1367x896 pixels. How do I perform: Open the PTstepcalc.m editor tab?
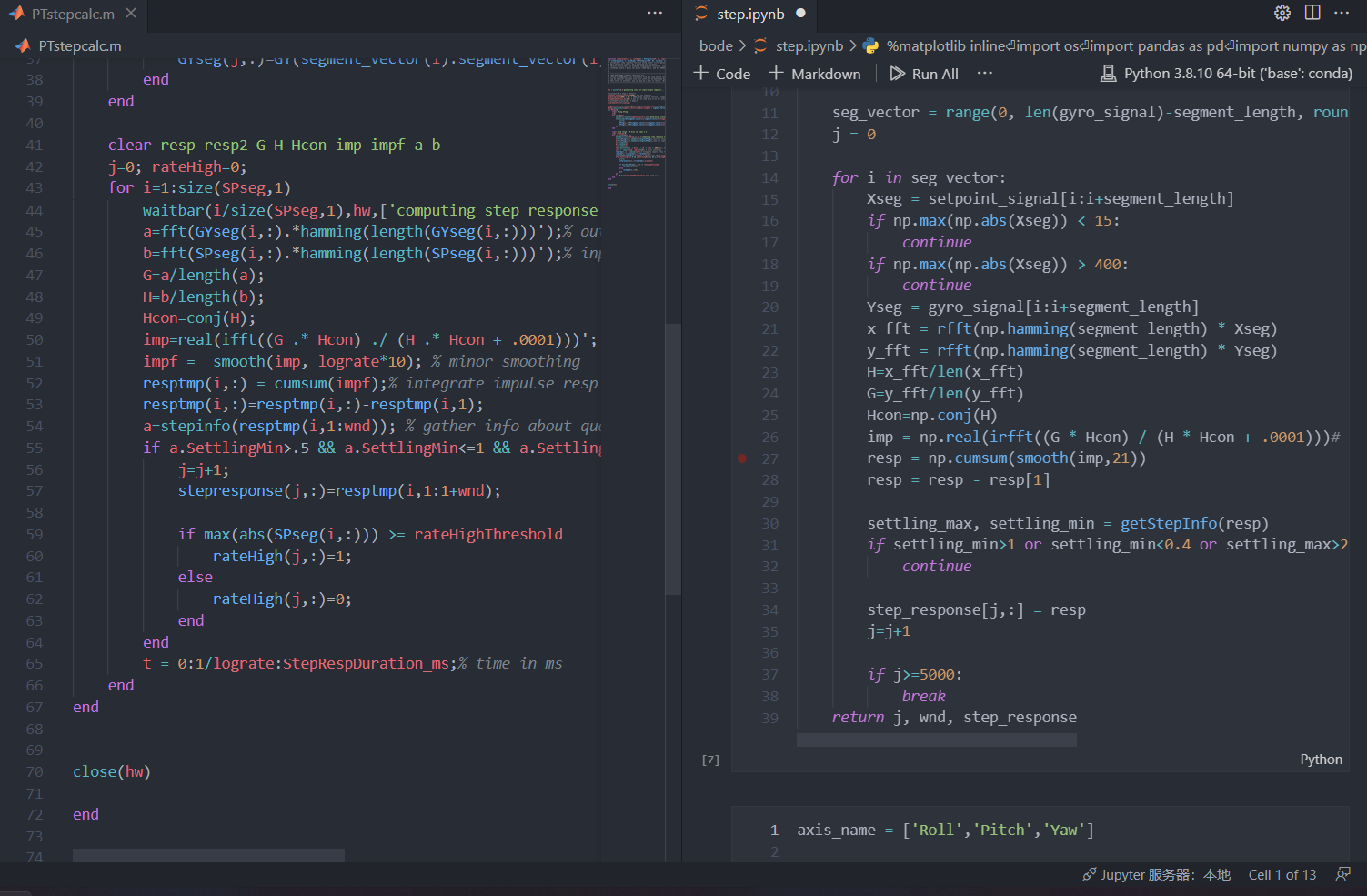73,14
